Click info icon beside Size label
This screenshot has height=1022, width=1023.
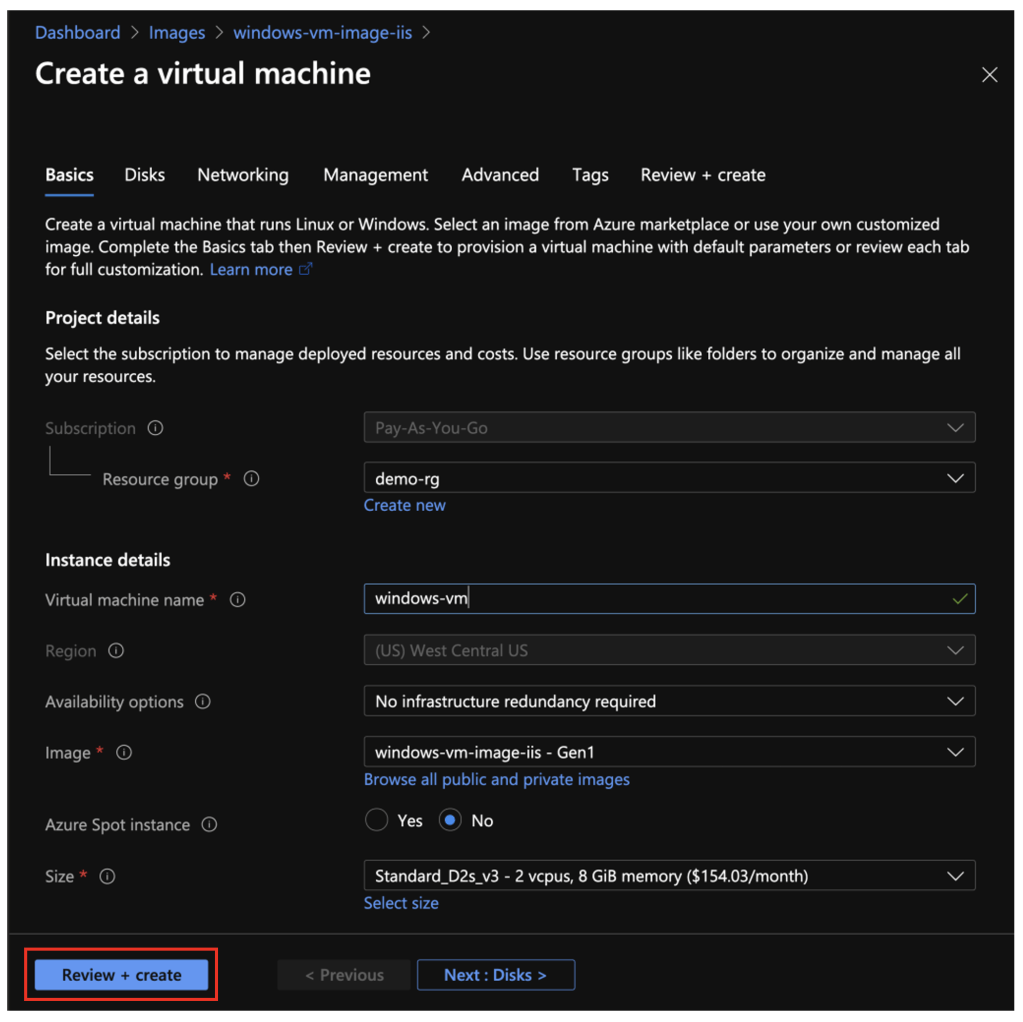[108, 876]
